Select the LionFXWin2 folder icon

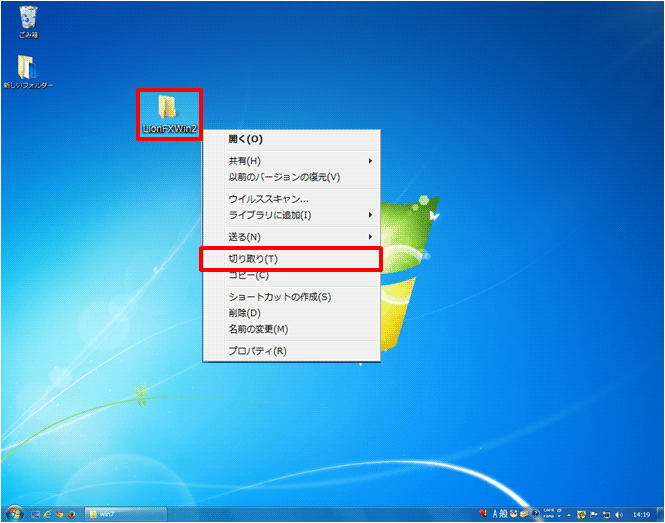[x=169, y=114]
